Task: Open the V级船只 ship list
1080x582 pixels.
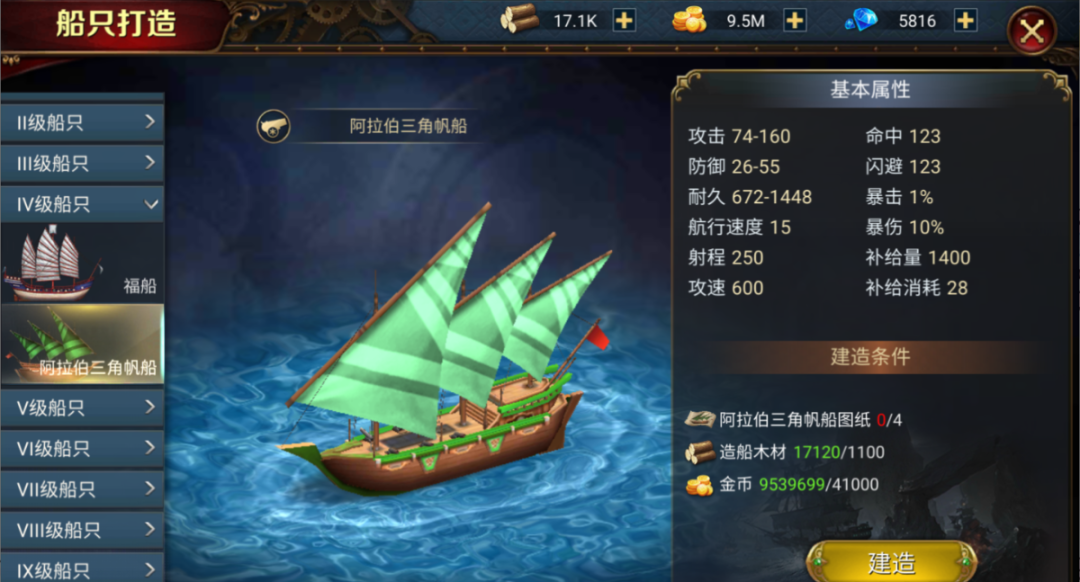Action: coord(82,408)
